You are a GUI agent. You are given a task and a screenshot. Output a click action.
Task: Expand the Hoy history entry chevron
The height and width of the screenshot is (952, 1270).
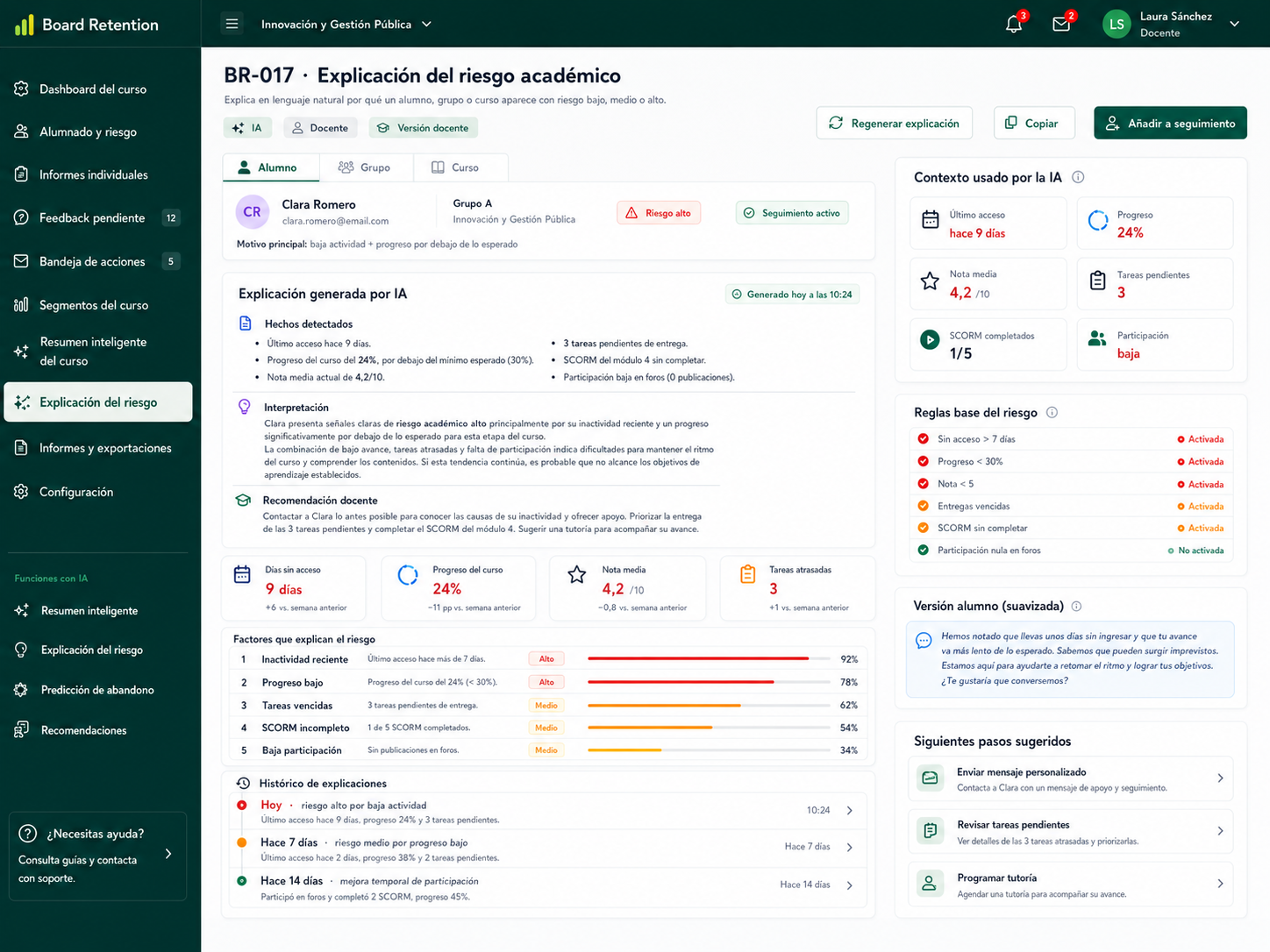[x=849, y=811]
